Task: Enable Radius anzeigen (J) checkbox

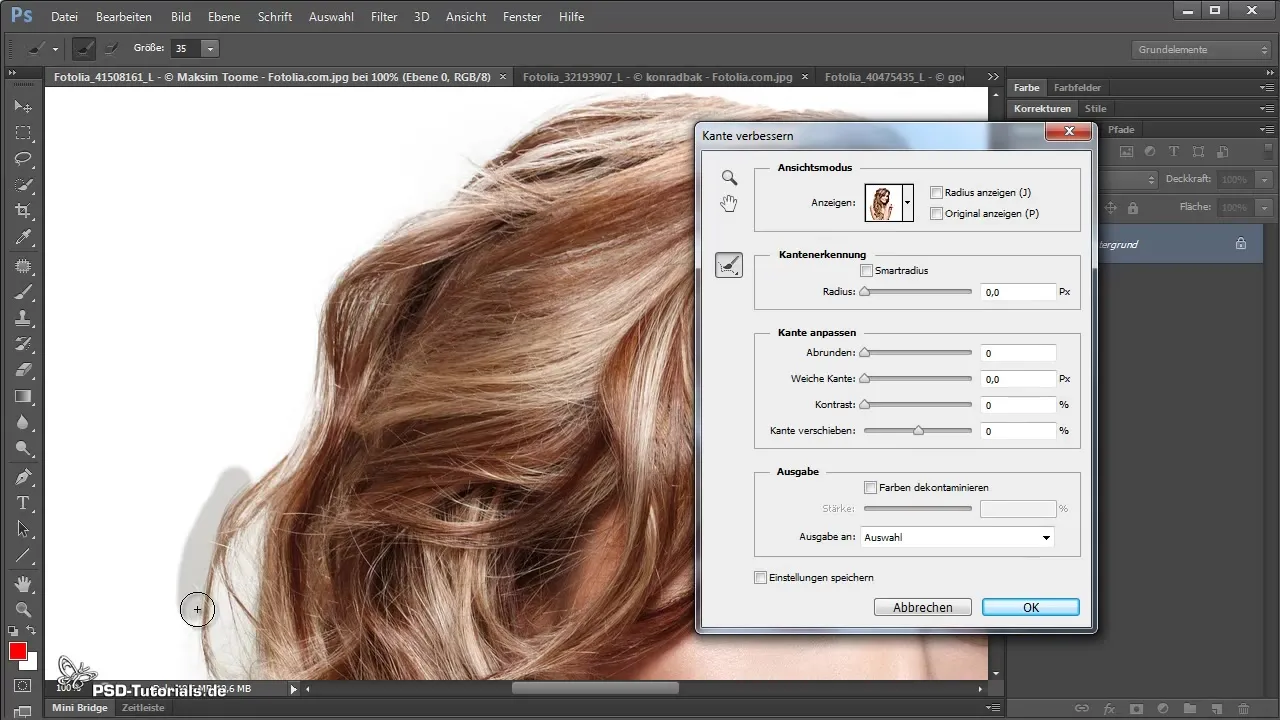Action: click(x=936, y=192)
